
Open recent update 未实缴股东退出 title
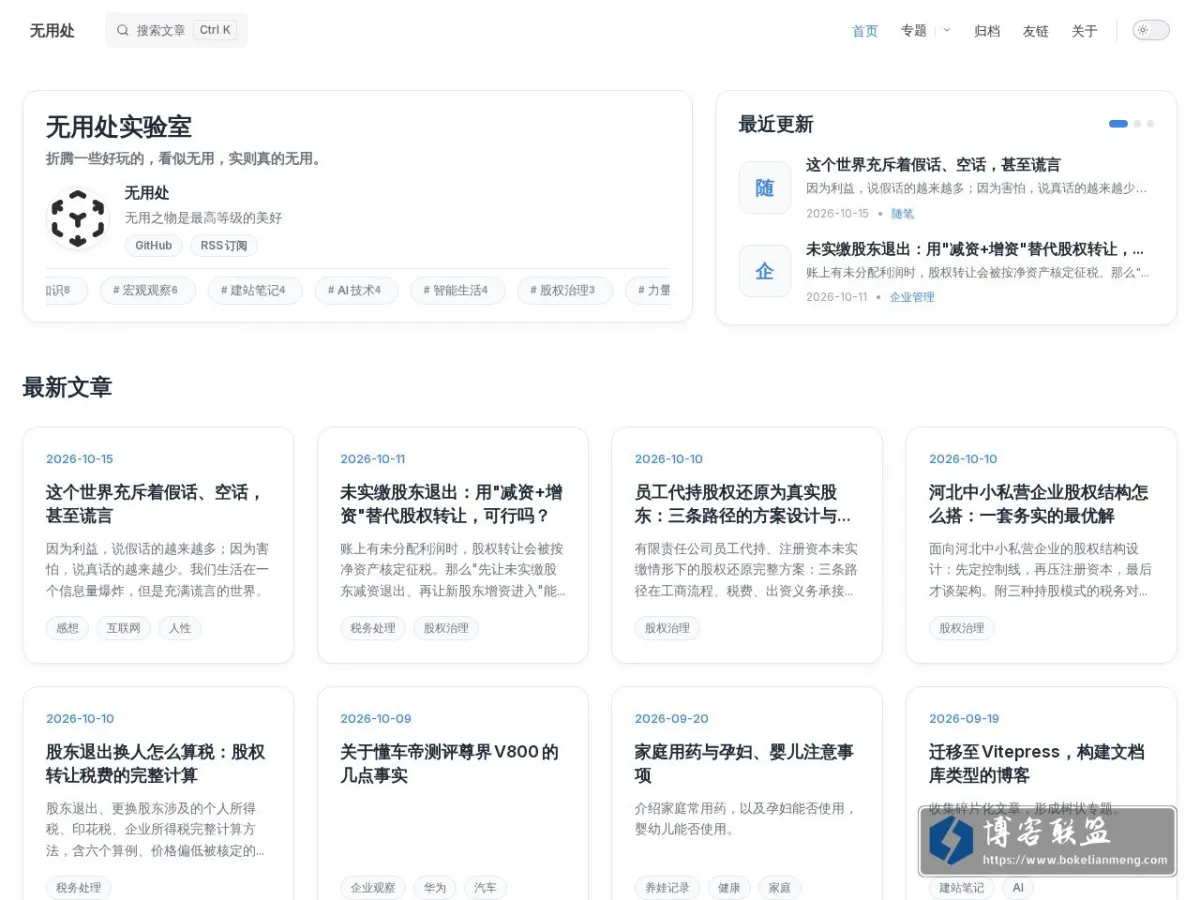tap(975, 249)
